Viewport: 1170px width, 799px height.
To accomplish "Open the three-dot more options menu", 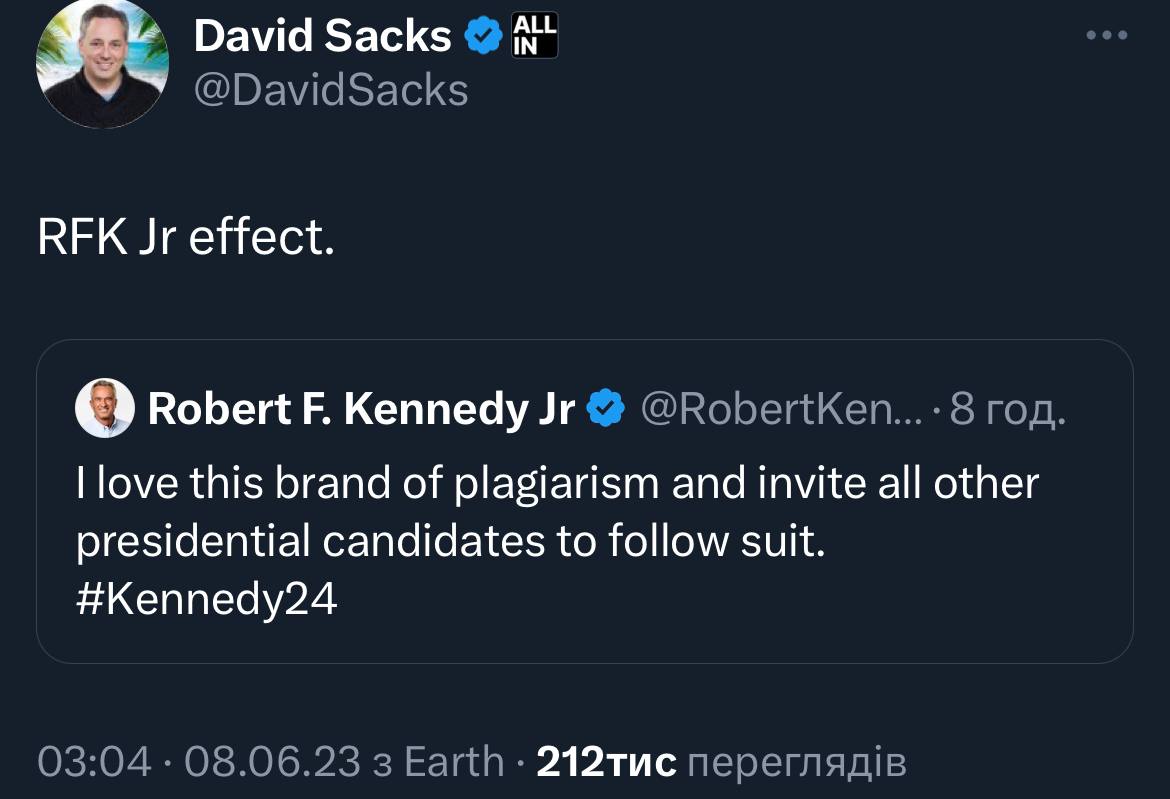I will point(1107,36).
